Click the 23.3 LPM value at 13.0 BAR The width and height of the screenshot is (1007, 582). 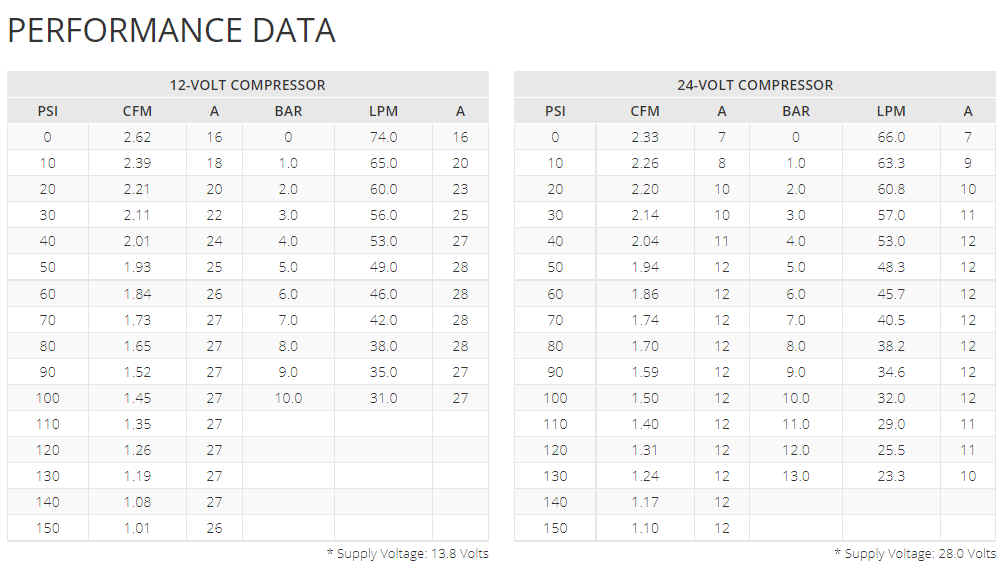pyautogui.click(x=891, y=476)
